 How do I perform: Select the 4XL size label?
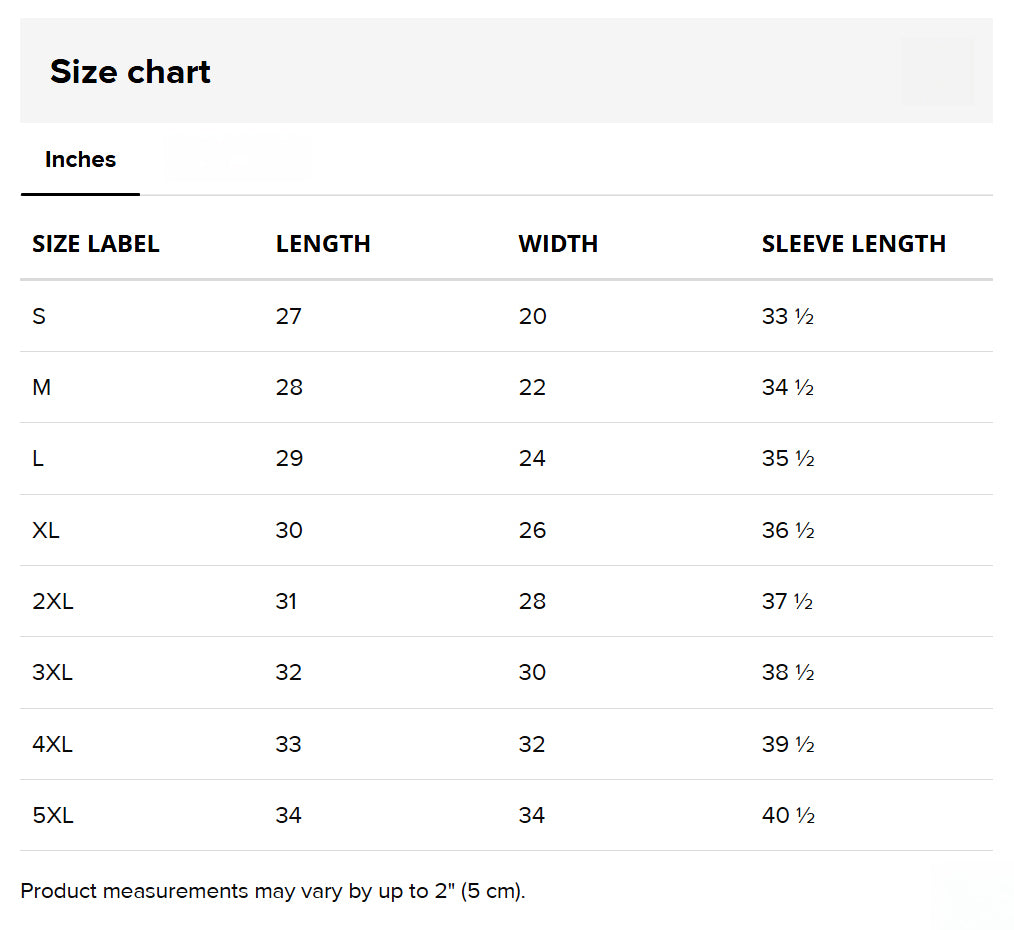click(x=52, y=745)
